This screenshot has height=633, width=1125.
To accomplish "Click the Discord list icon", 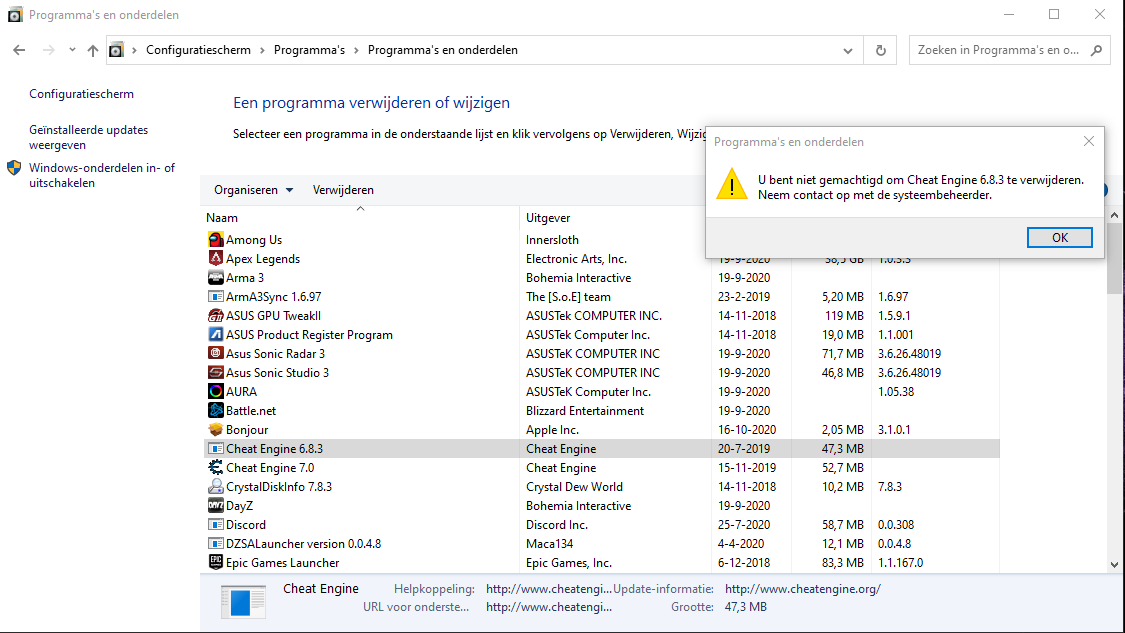I will 215,525.
